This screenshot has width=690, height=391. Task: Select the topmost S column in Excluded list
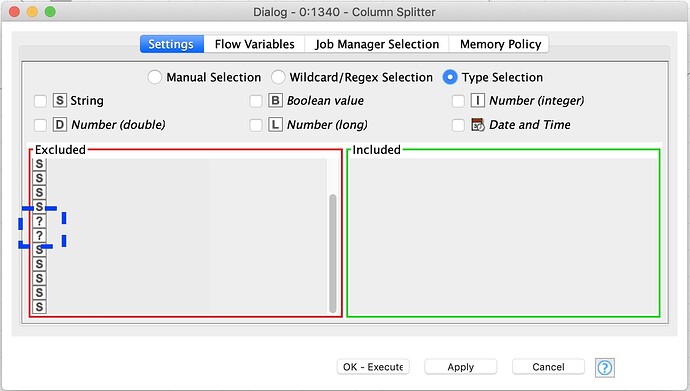point(39,164)
